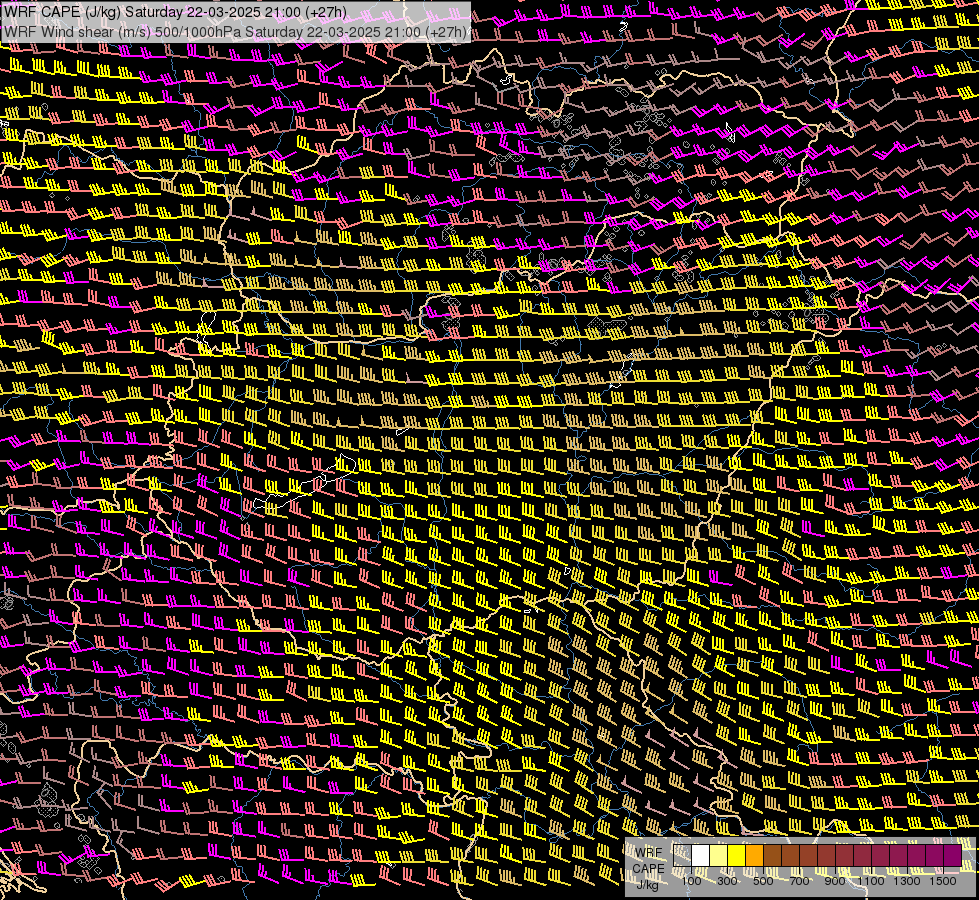Click the orange CAPE legend swatch

click(755, 855)
